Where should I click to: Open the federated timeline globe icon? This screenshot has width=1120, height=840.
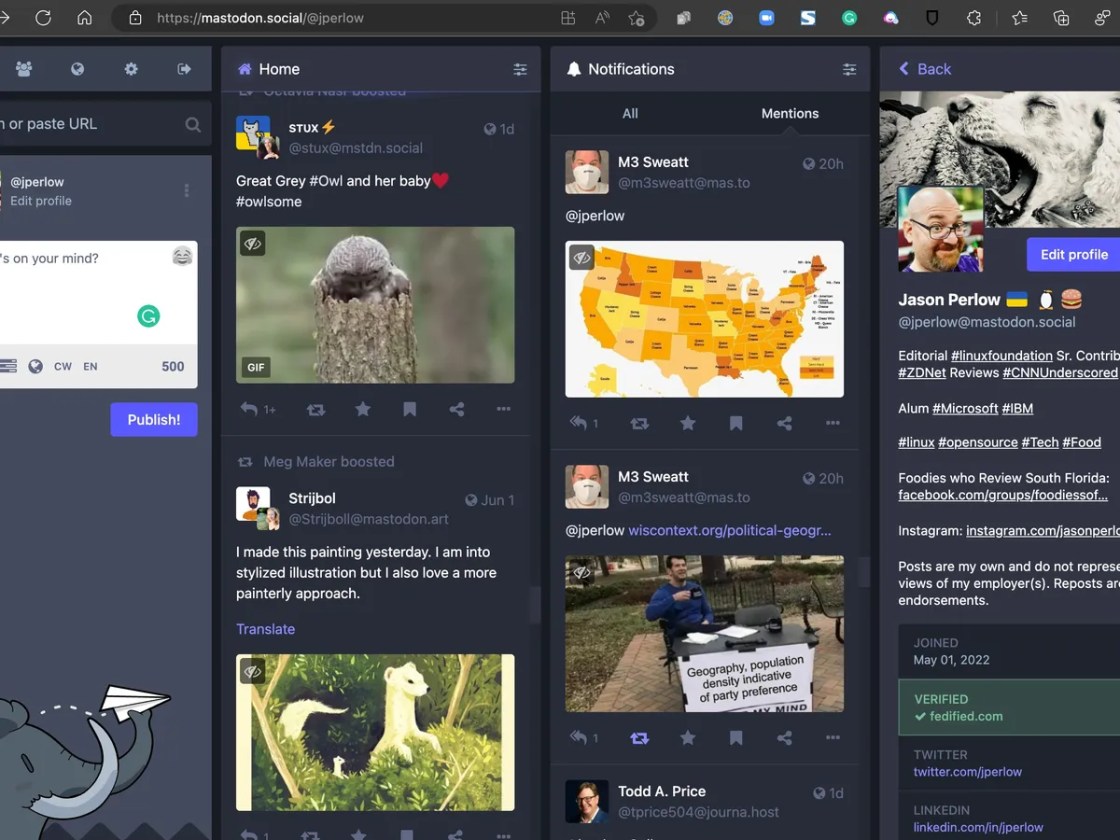pos(77,69)
